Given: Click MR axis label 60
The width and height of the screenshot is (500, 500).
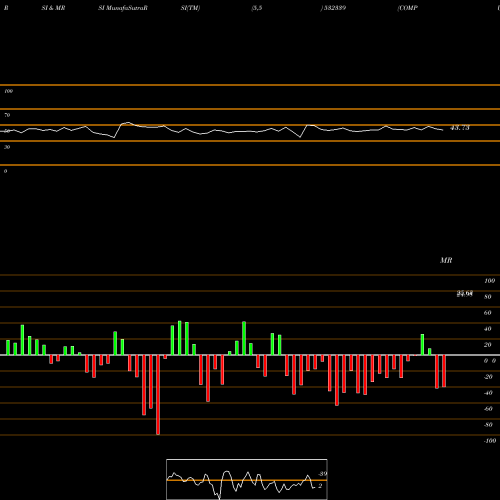Looking at the screenshot, I should [487, 313].
